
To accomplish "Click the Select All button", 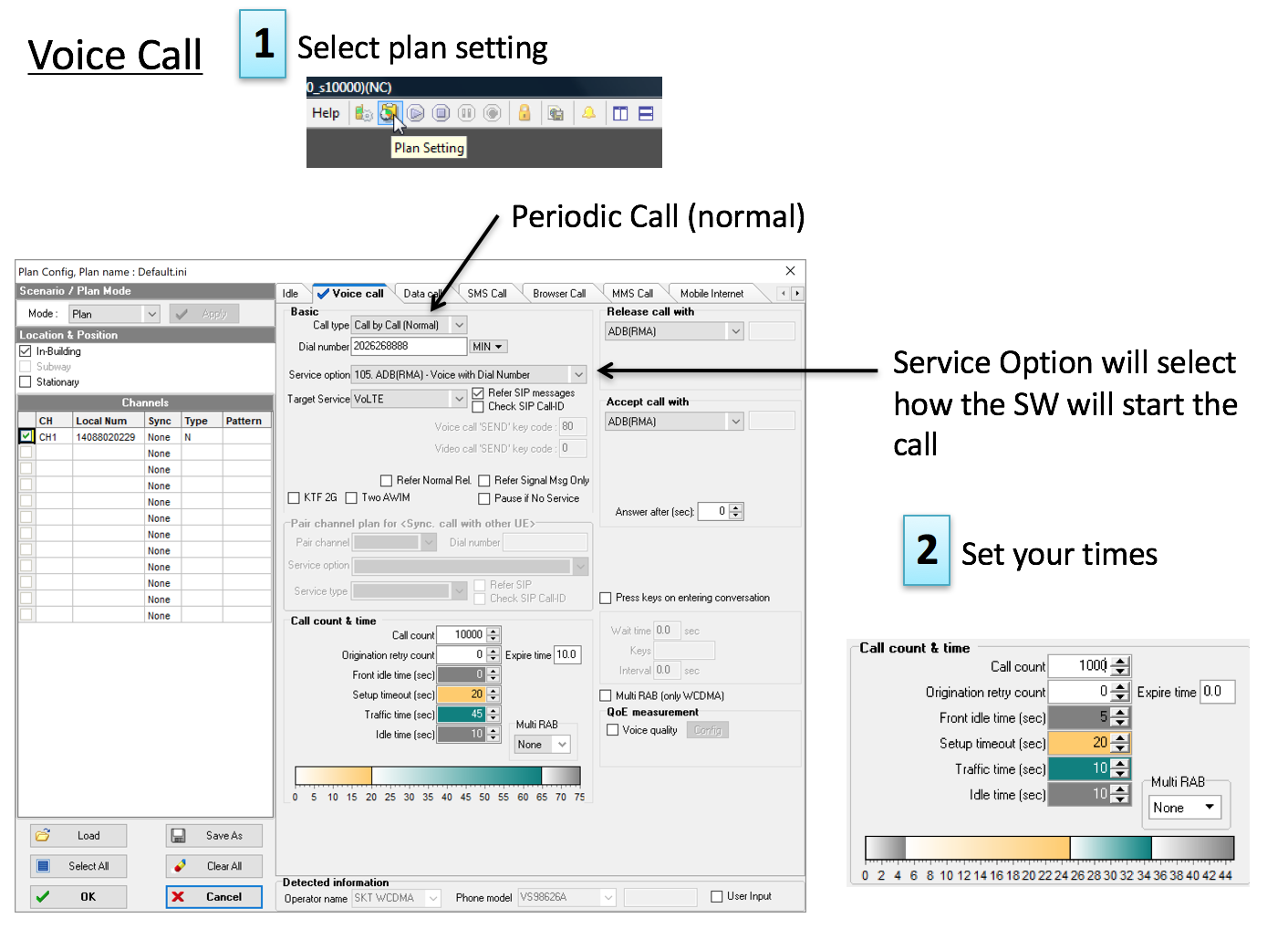I will (x=78, y=867).
